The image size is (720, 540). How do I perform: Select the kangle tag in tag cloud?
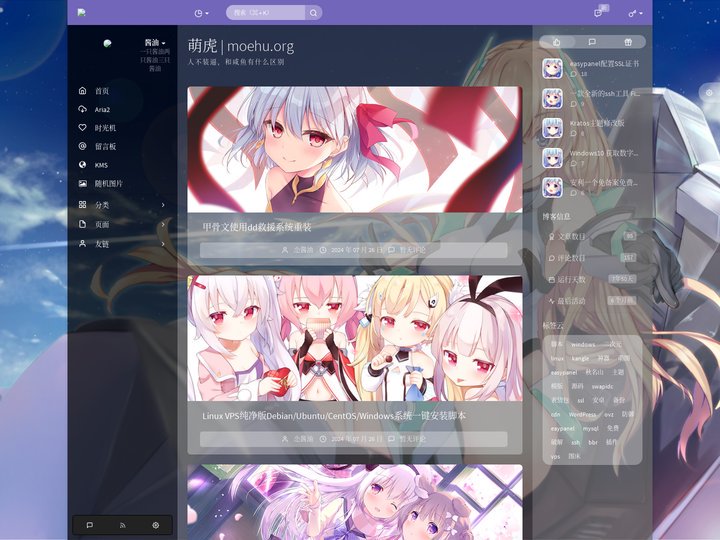click(580, 358)
